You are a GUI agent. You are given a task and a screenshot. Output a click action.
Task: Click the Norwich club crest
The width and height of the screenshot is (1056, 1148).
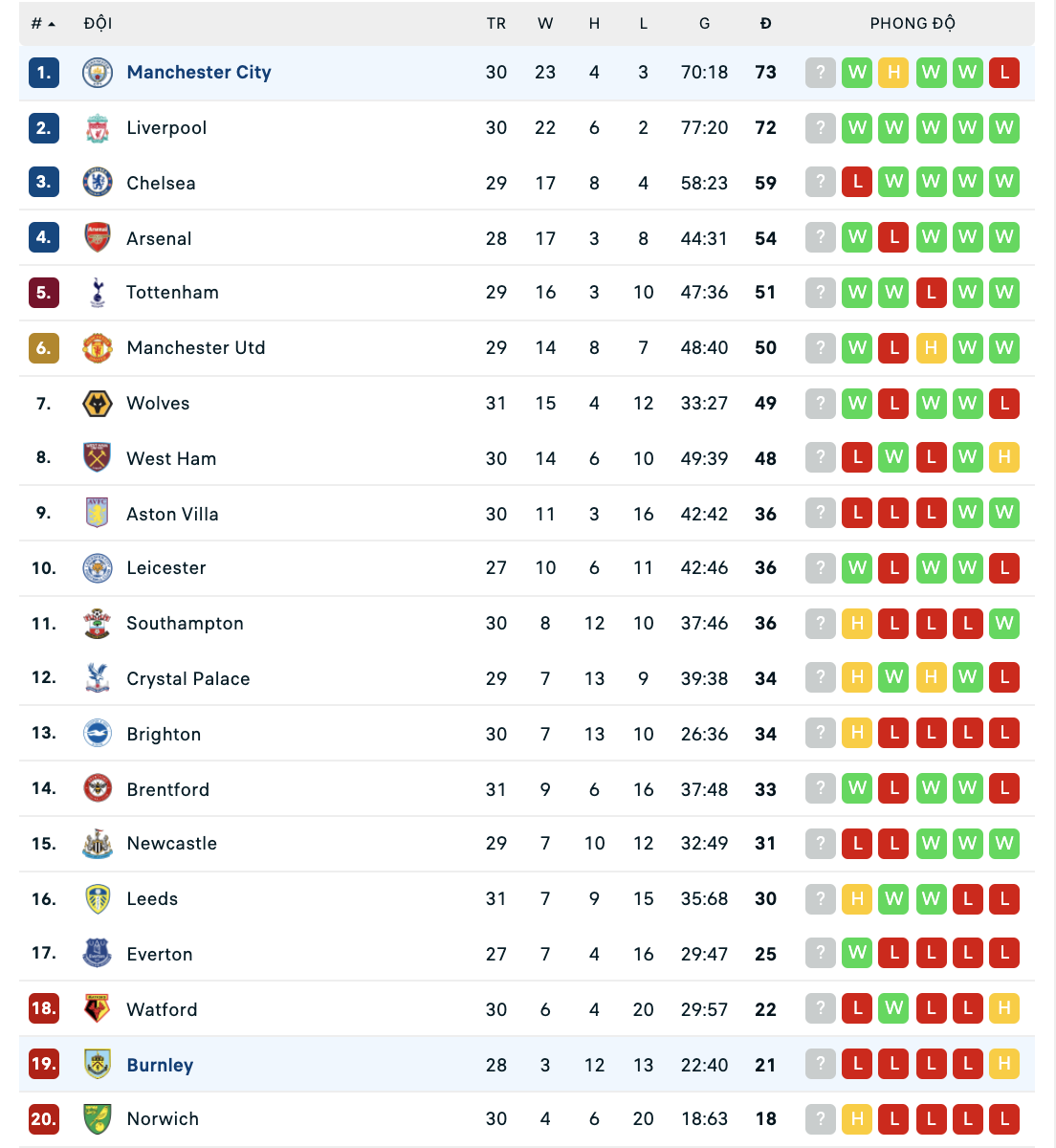pos(98,1119)
